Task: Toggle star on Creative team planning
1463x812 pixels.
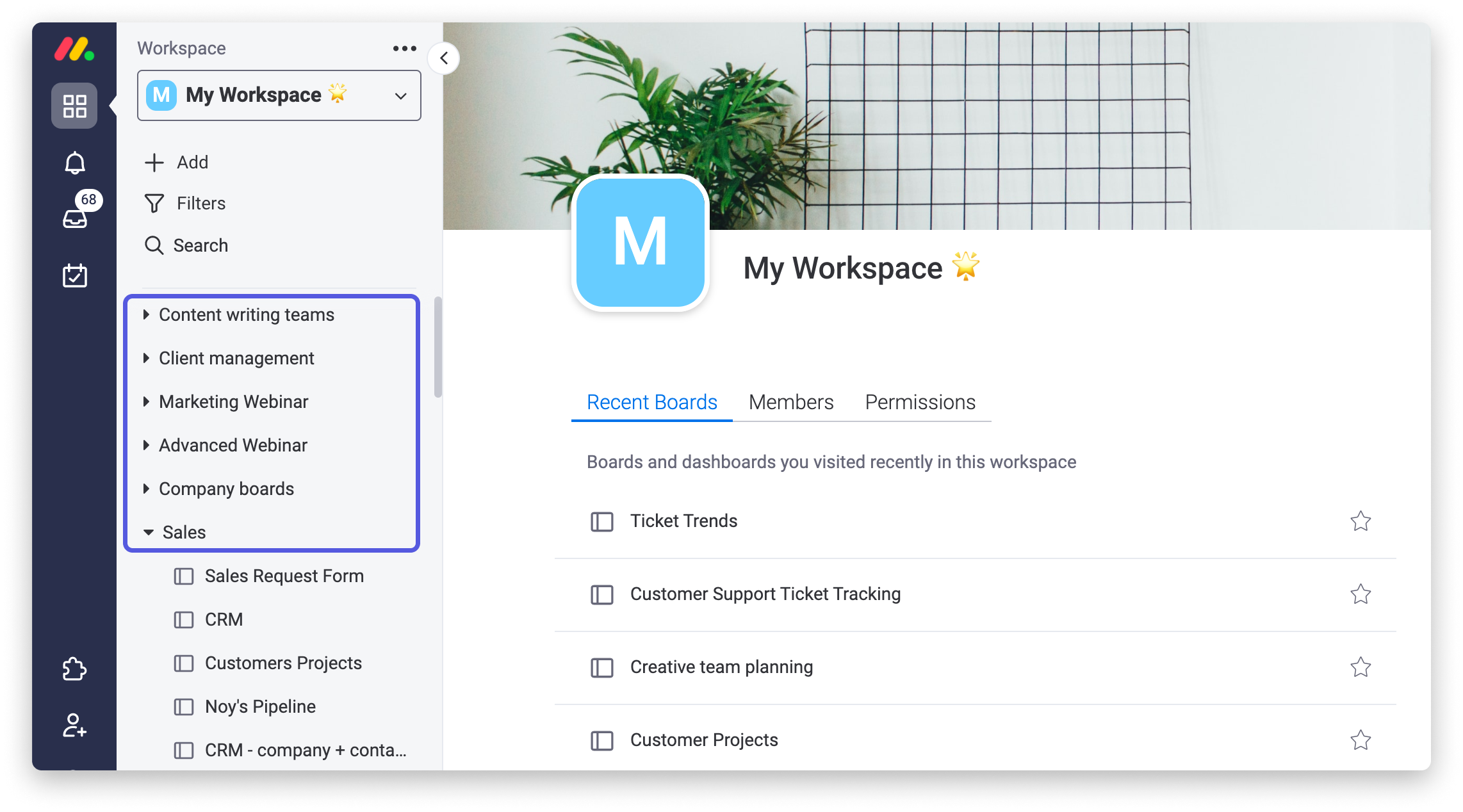Action: coord(1360,667)
